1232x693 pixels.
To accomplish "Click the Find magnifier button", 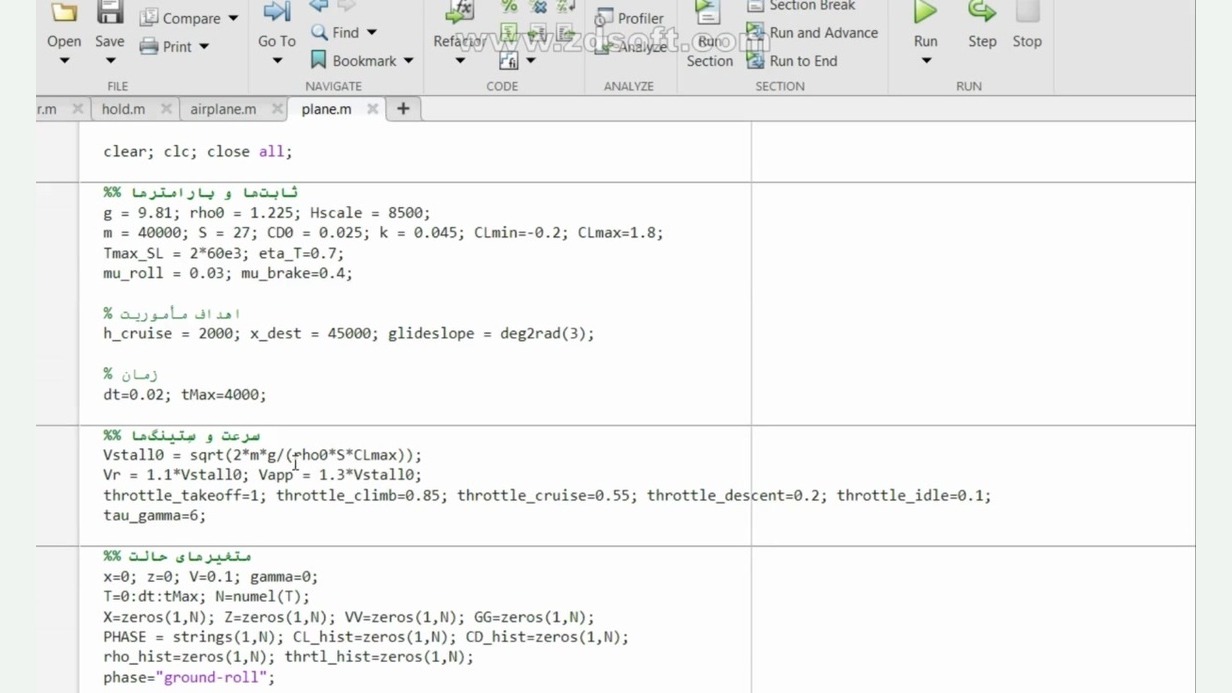I will click(335, 33).
